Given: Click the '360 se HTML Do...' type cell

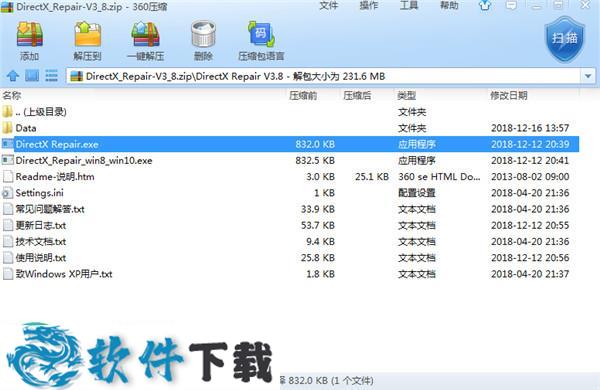Looking at the screenshot, I should coord(439,176).
